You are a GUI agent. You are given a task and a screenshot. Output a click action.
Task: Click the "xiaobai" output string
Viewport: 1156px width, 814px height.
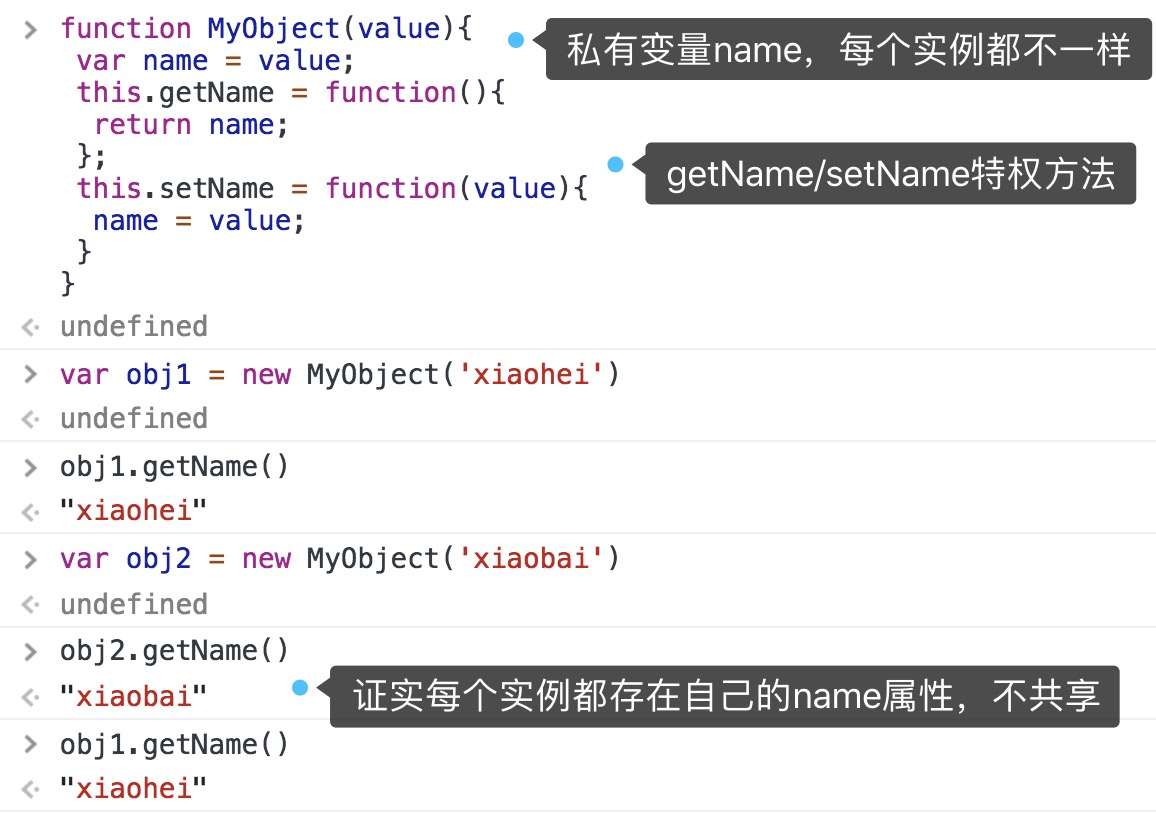[x=133, y=696]
